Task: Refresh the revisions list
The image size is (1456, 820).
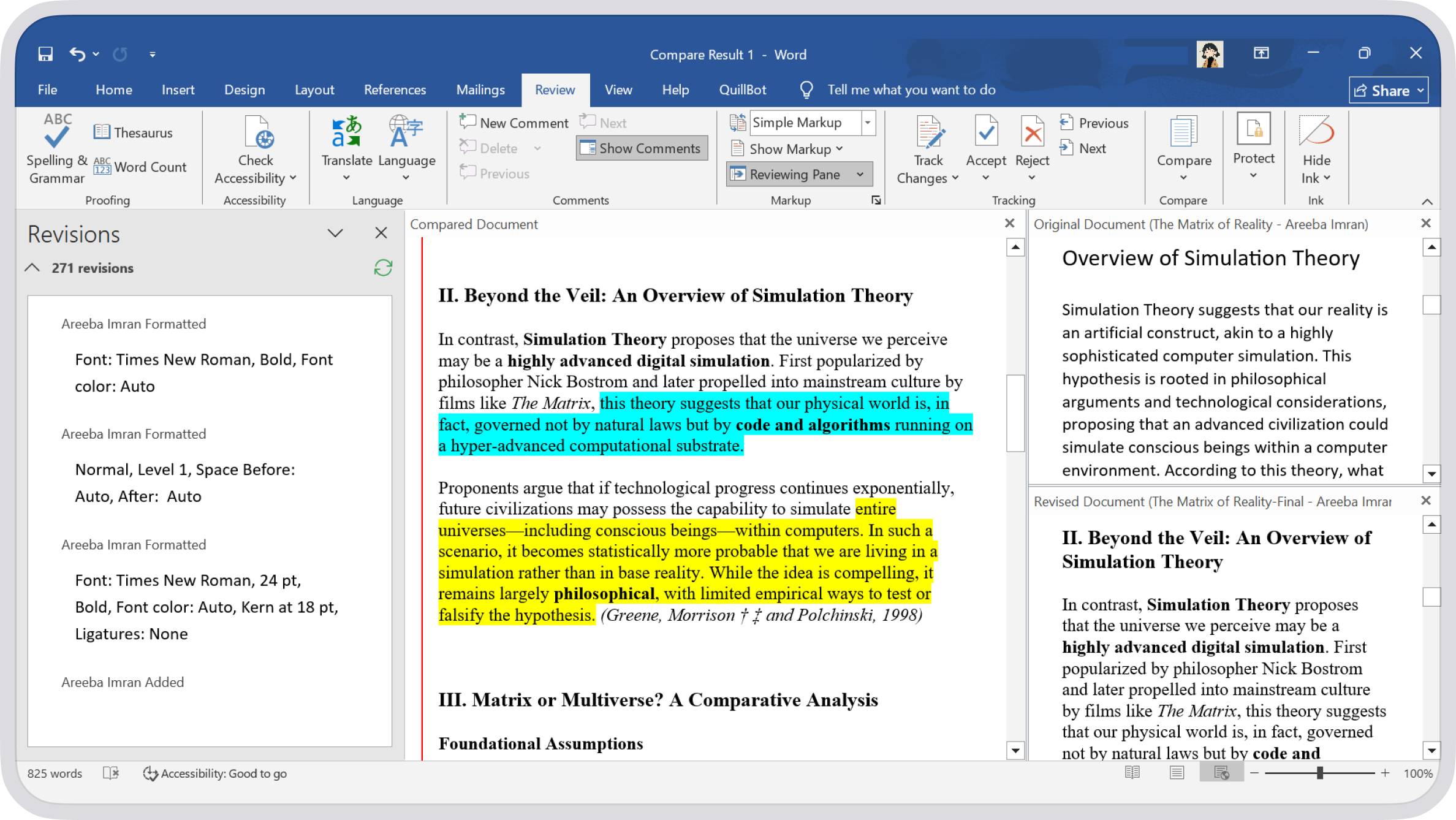Action: (x=383, y=268)
